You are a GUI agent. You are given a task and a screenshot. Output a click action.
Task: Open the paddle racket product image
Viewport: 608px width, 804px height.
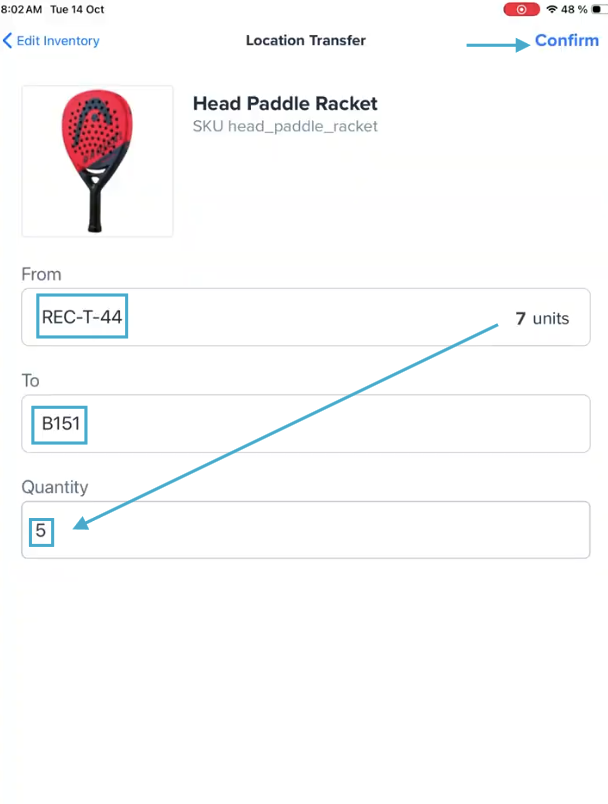click(98, 161)
